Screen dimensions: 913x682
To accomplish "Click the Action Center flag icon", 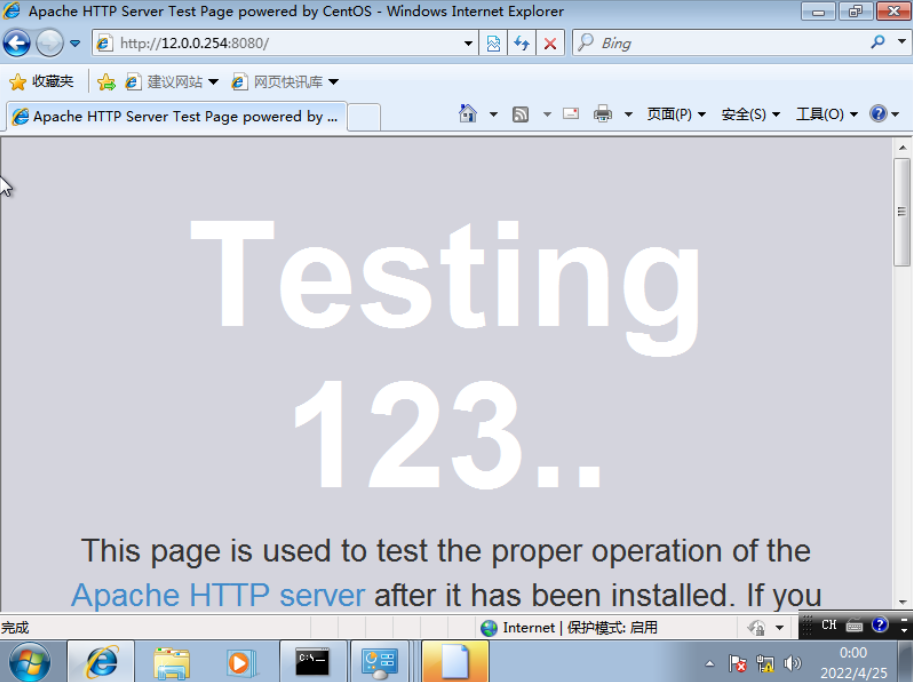I will coord(737,663).
